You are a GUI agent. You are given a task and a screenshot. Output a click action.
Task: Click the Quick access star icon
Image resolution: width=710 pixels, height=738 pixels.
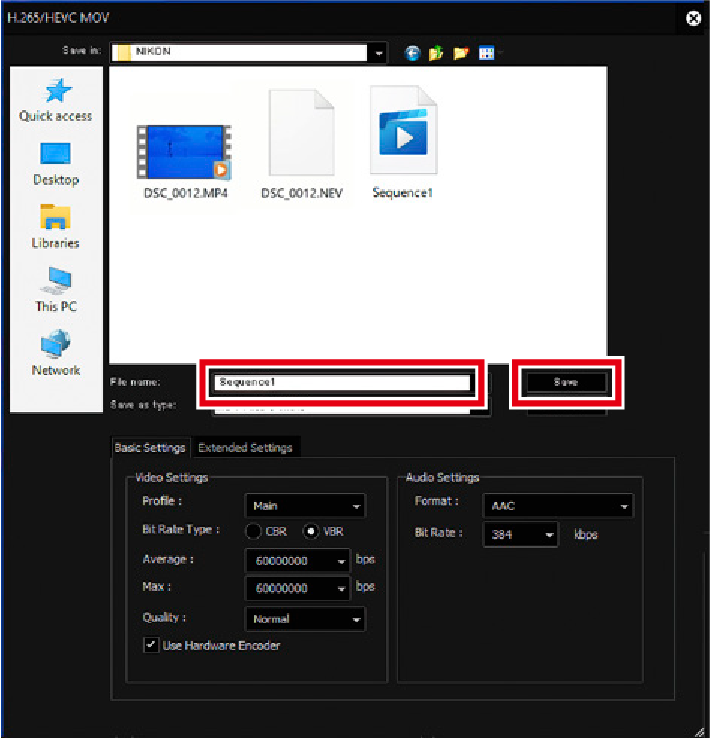55,92
